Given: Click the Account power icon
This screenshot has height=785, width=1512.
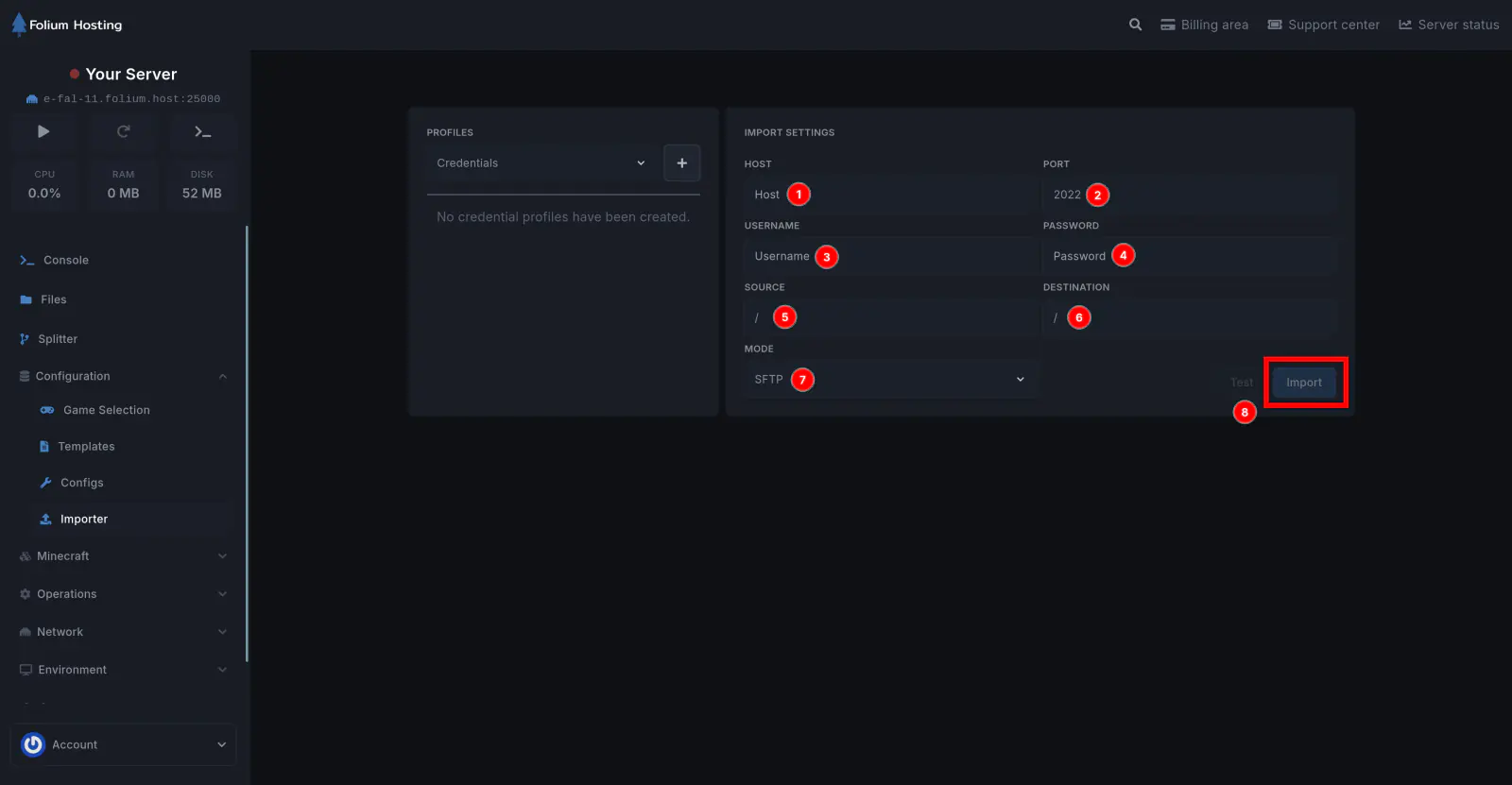Looking at the screenshot, I should [x=33, y=744].
